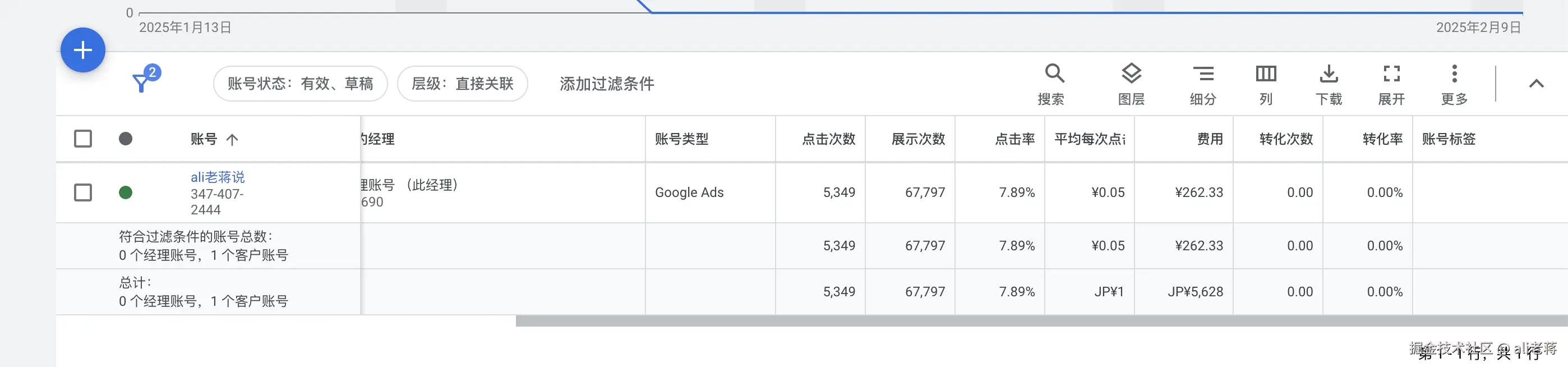Image resolution: width=1568 pixels, height=367 pixels.
Task: Open the ali老蒋说 account link
Action: click(217, 177)
